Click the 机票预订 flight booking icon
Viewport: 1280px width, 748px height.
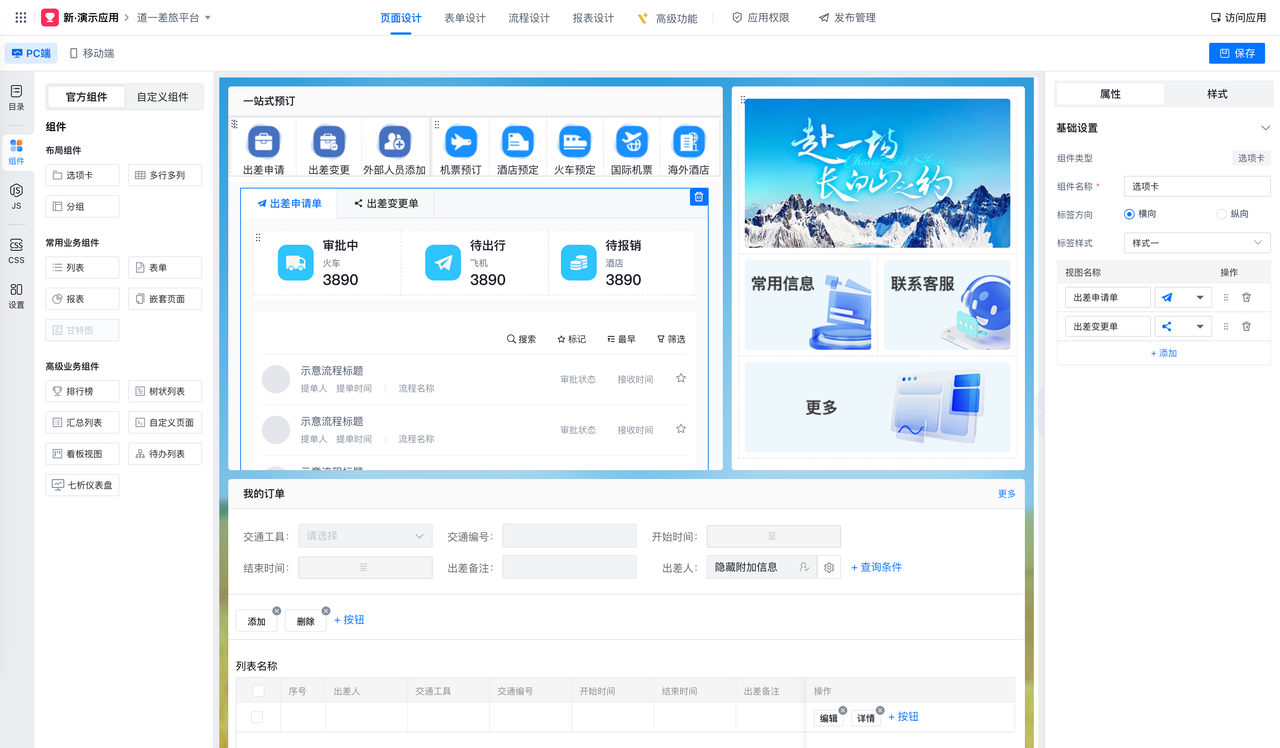[x=460, y=142]
